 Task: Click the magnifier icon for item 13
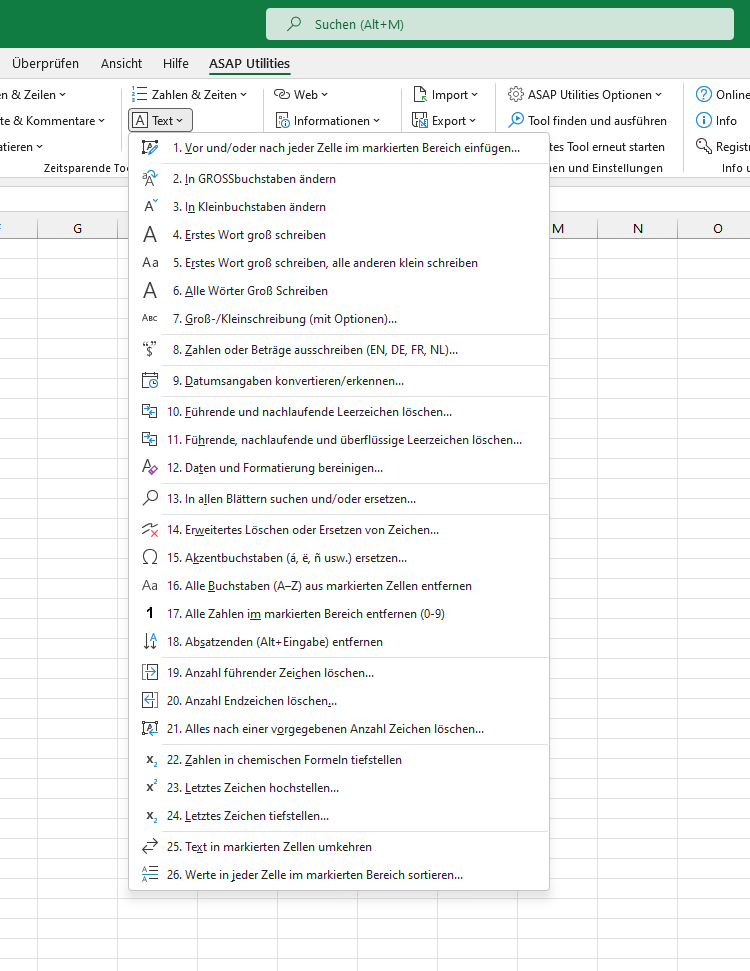pos(150,499)
